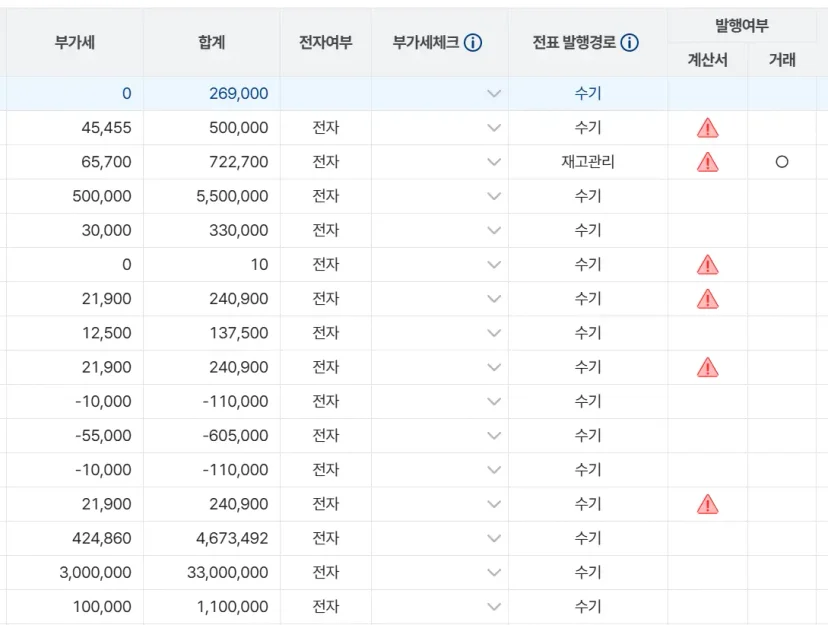Expand the 부가세체크 chevron in the 722,700 row
Image resolution: width=828 pixels, height=625 pixels.
click(x=494, y=162)
